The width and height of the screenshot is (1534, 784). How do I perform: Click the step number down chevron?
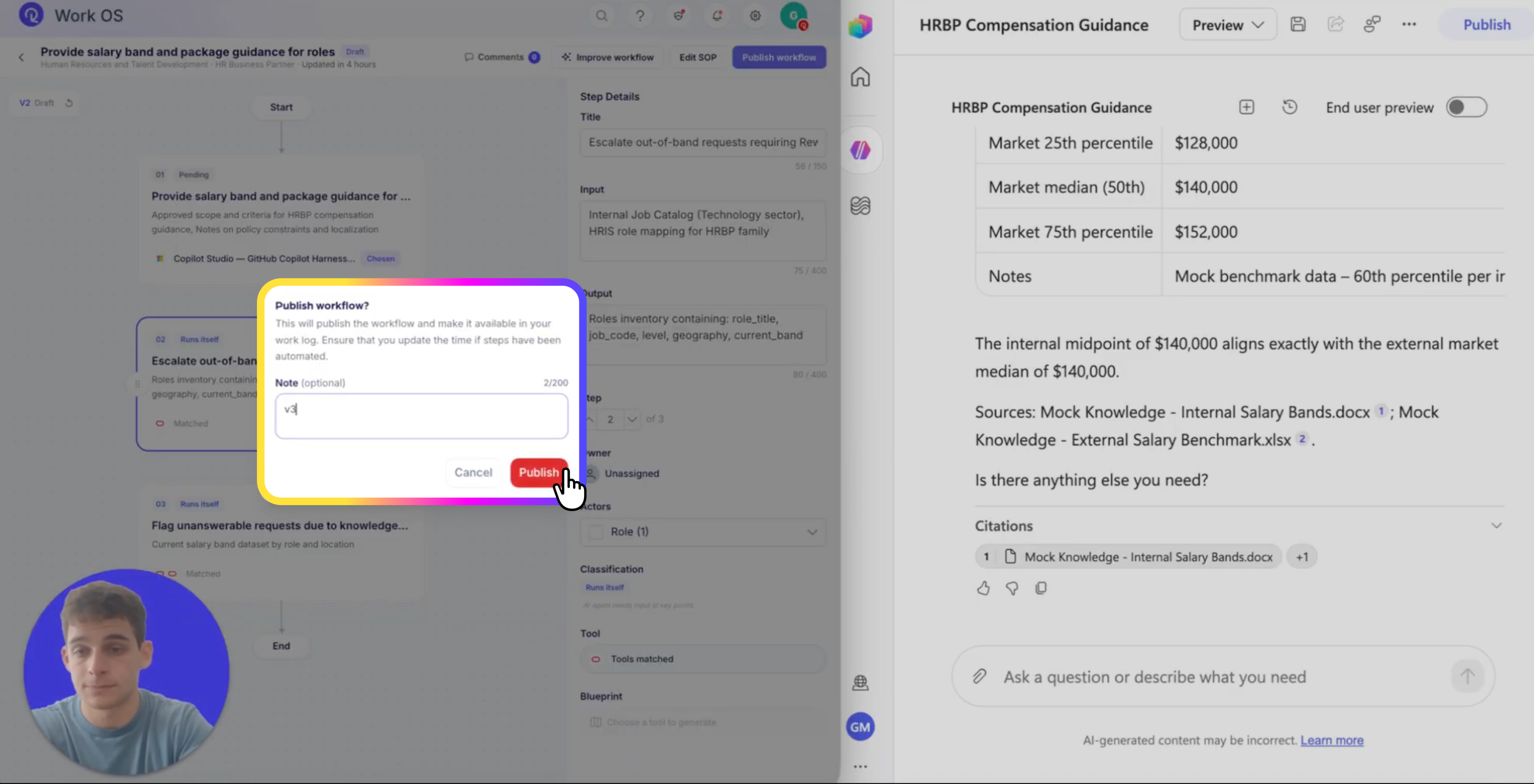coord(632,419)
